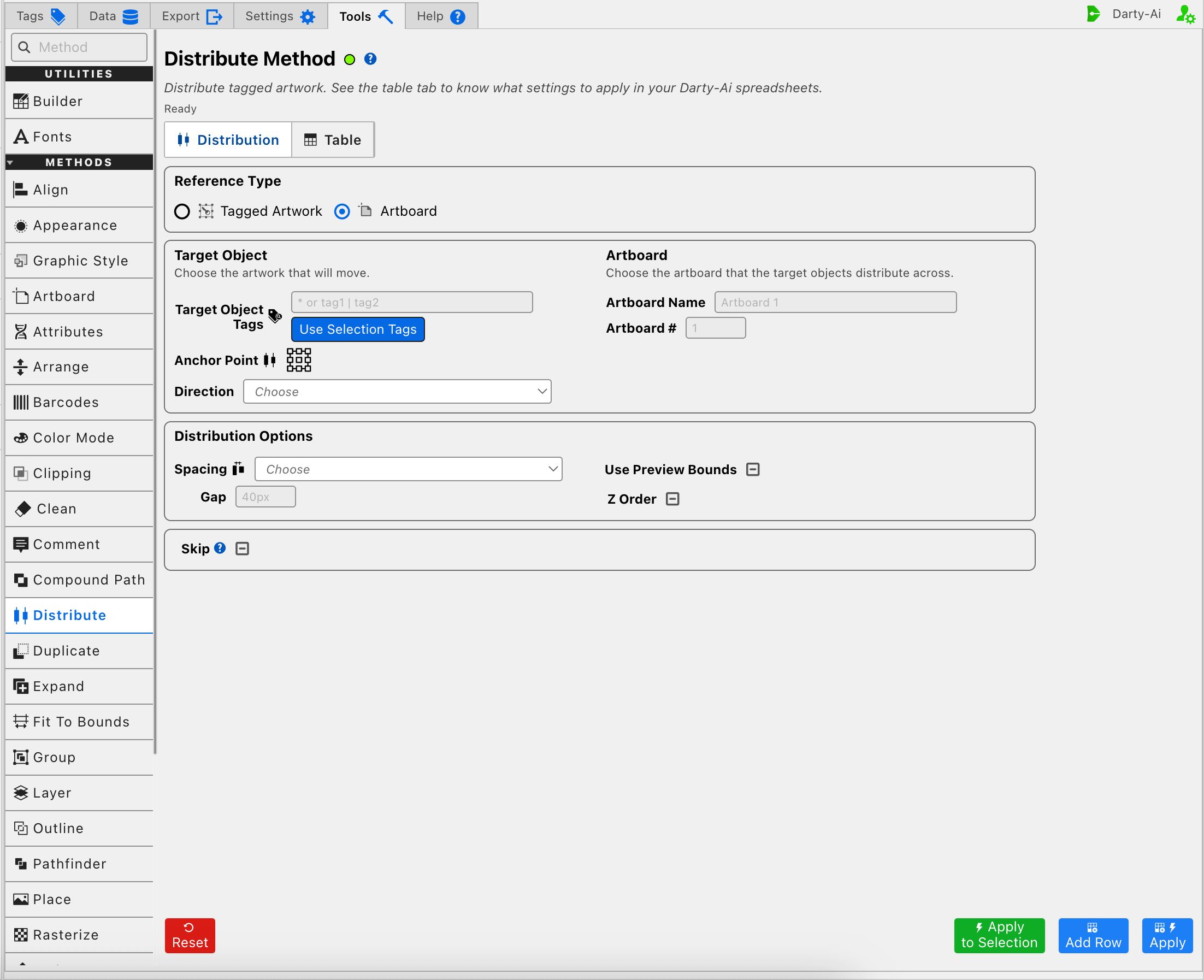Open the Fonts utility
This screenshot has width=1204, height=980.
click(79, 137)
